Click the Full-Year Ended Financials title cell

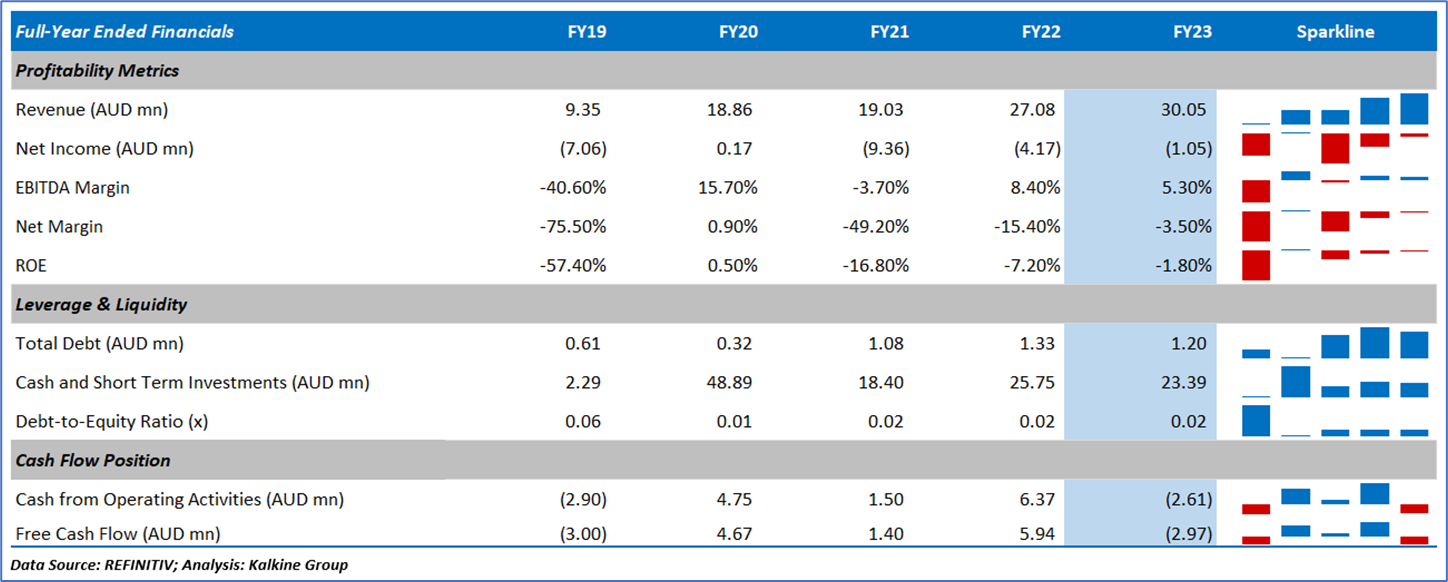[x=125, y=31]
